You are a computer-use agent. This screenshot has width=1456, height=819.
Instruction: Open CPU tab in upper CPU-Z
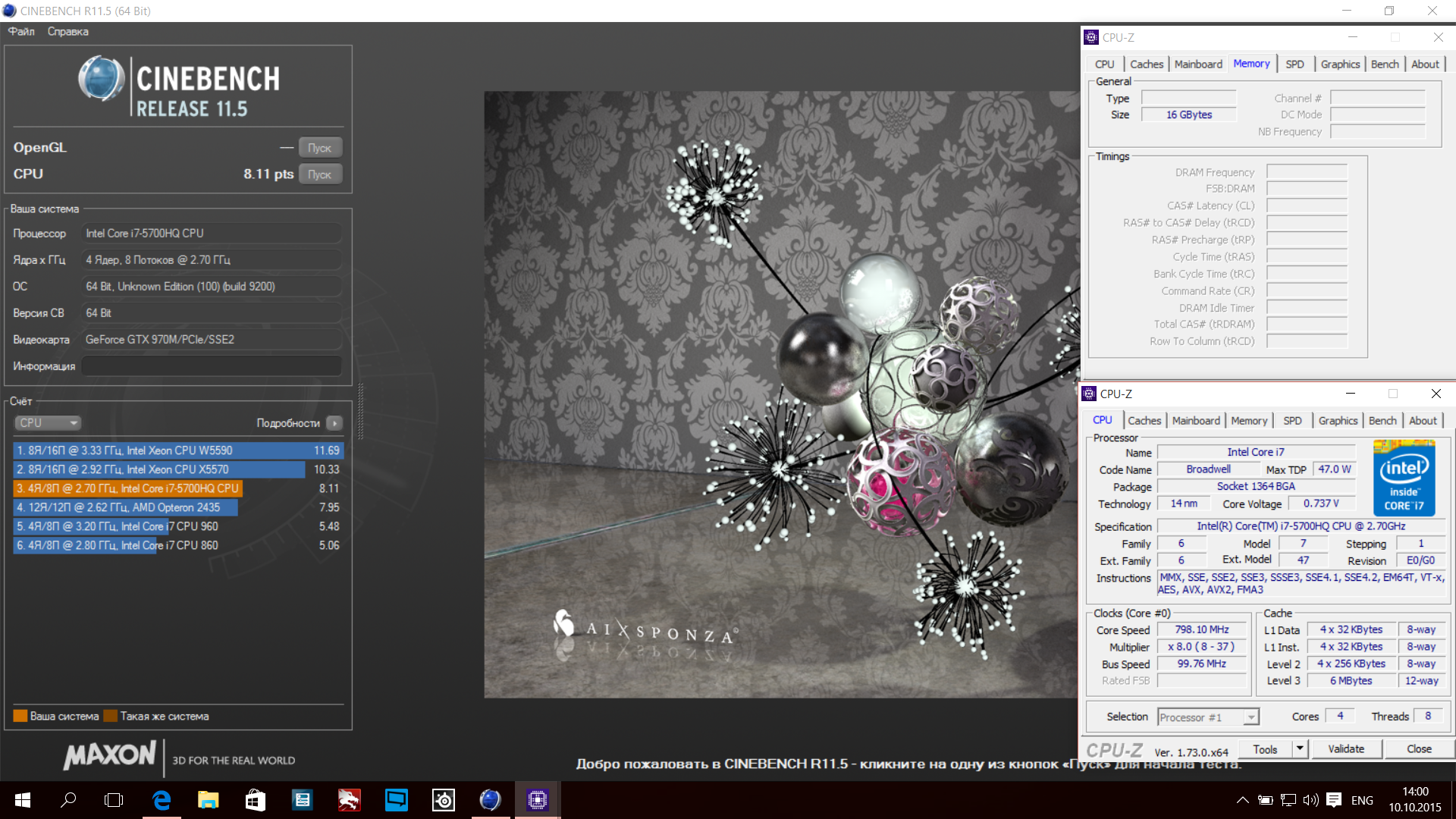click(1104, 64)
